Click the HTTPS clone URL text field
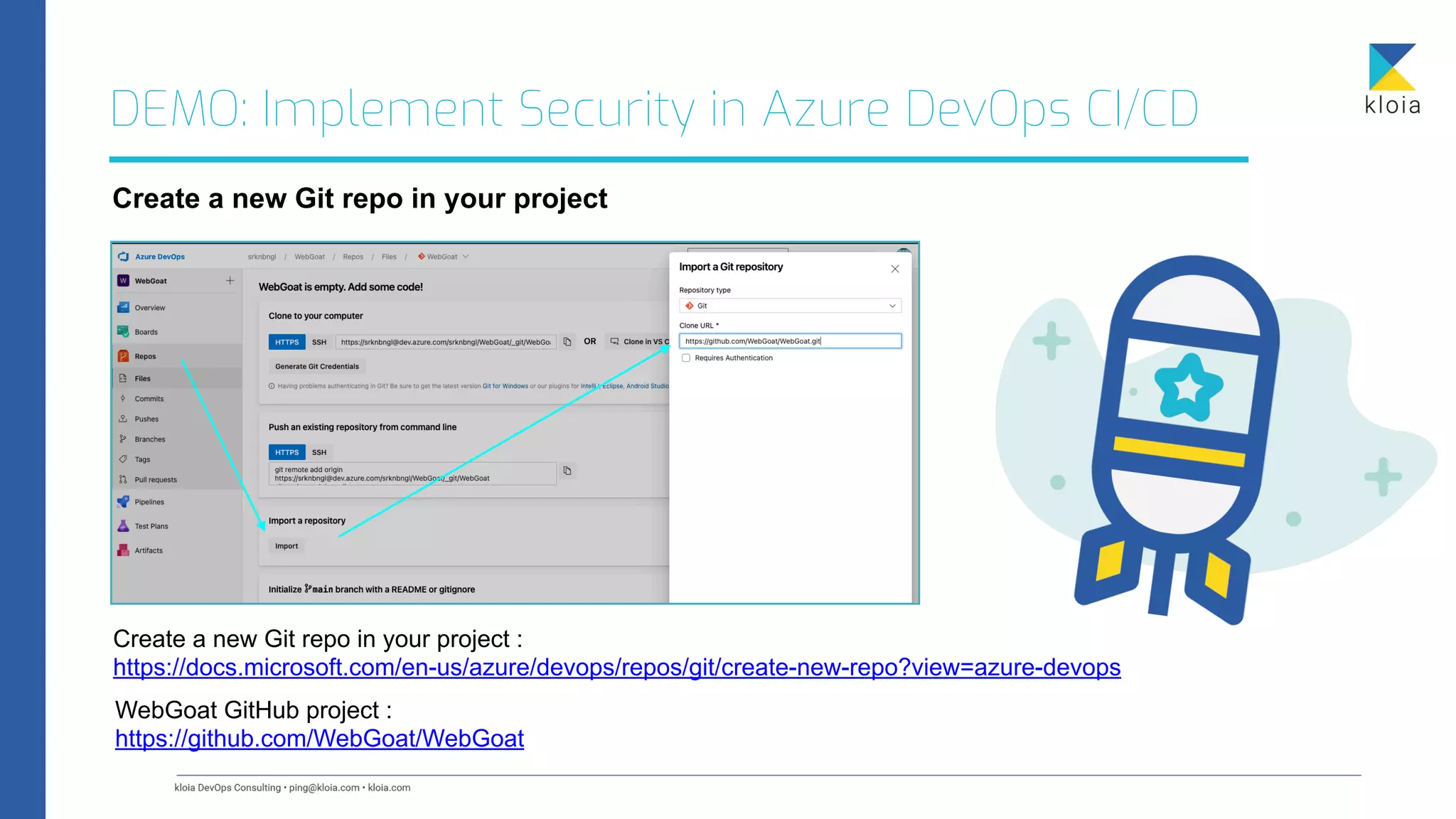Viewport: 1456px width, 819px height. (x=446, y=342)
